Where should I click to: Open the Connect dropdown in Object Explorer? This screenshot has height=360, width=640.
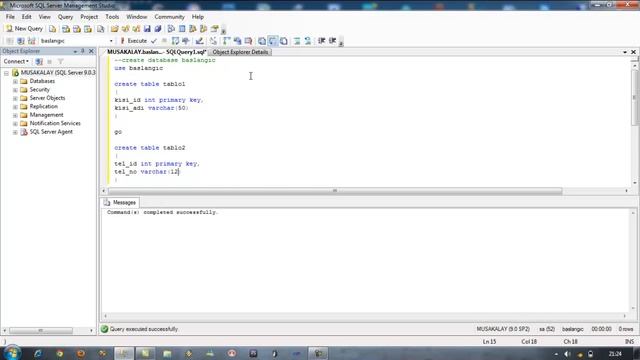pyautogui.click(x=16, y=62)
